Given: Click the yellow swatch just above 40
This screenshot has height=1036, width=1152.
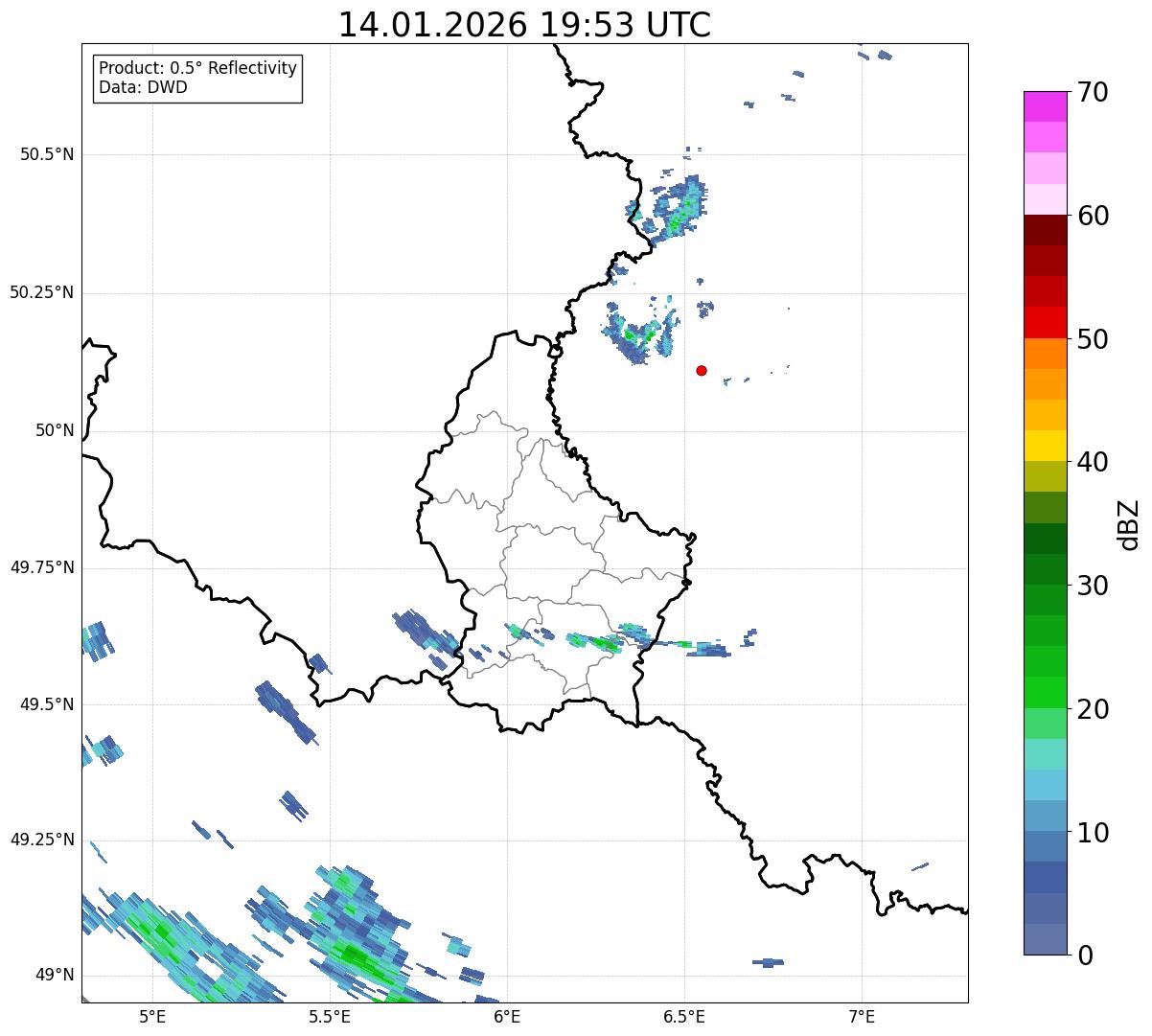Looking at the screenshot, I should (1045, 446).
